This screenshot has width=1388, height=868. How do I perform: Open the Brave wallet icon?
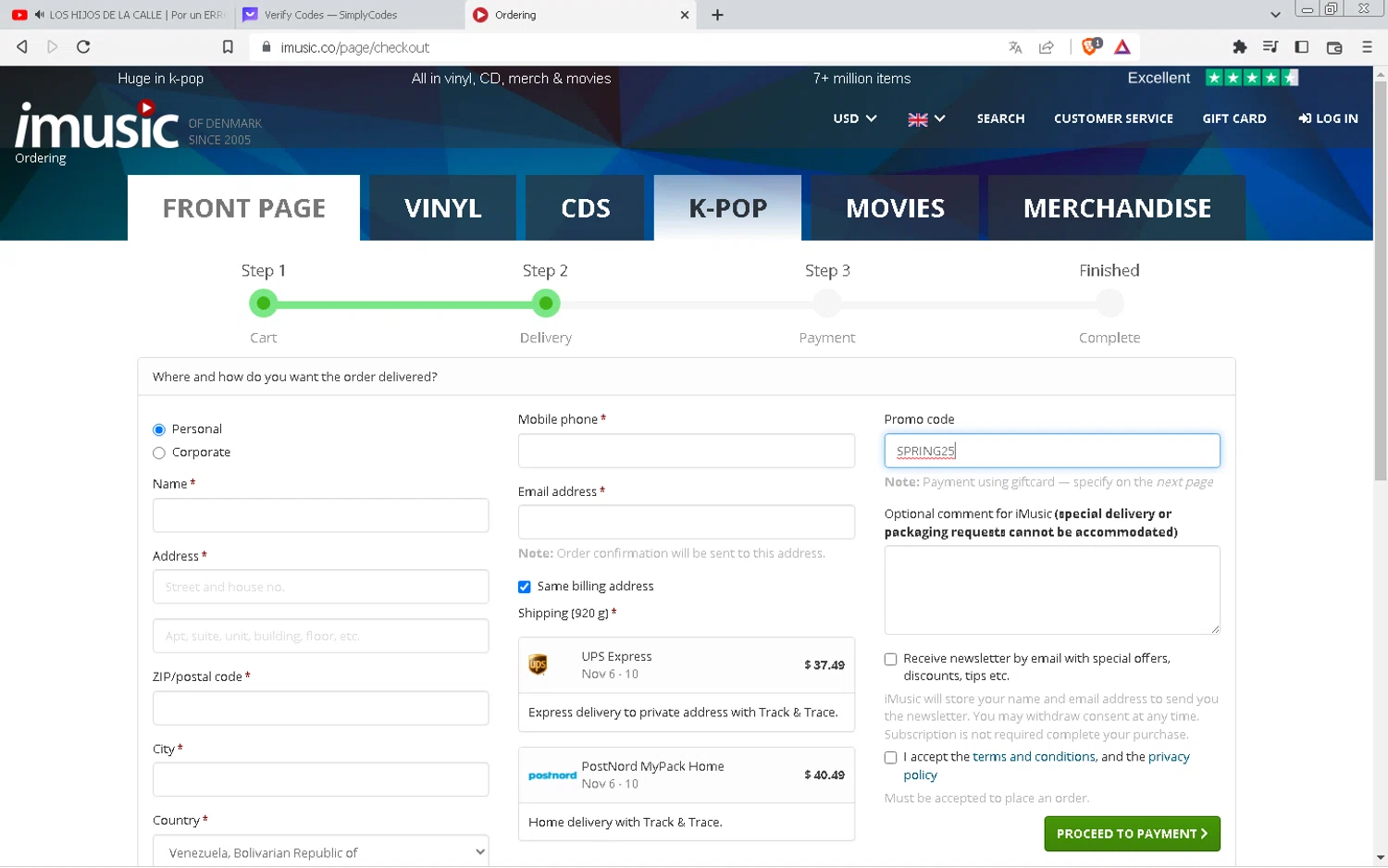[1334, 47]
